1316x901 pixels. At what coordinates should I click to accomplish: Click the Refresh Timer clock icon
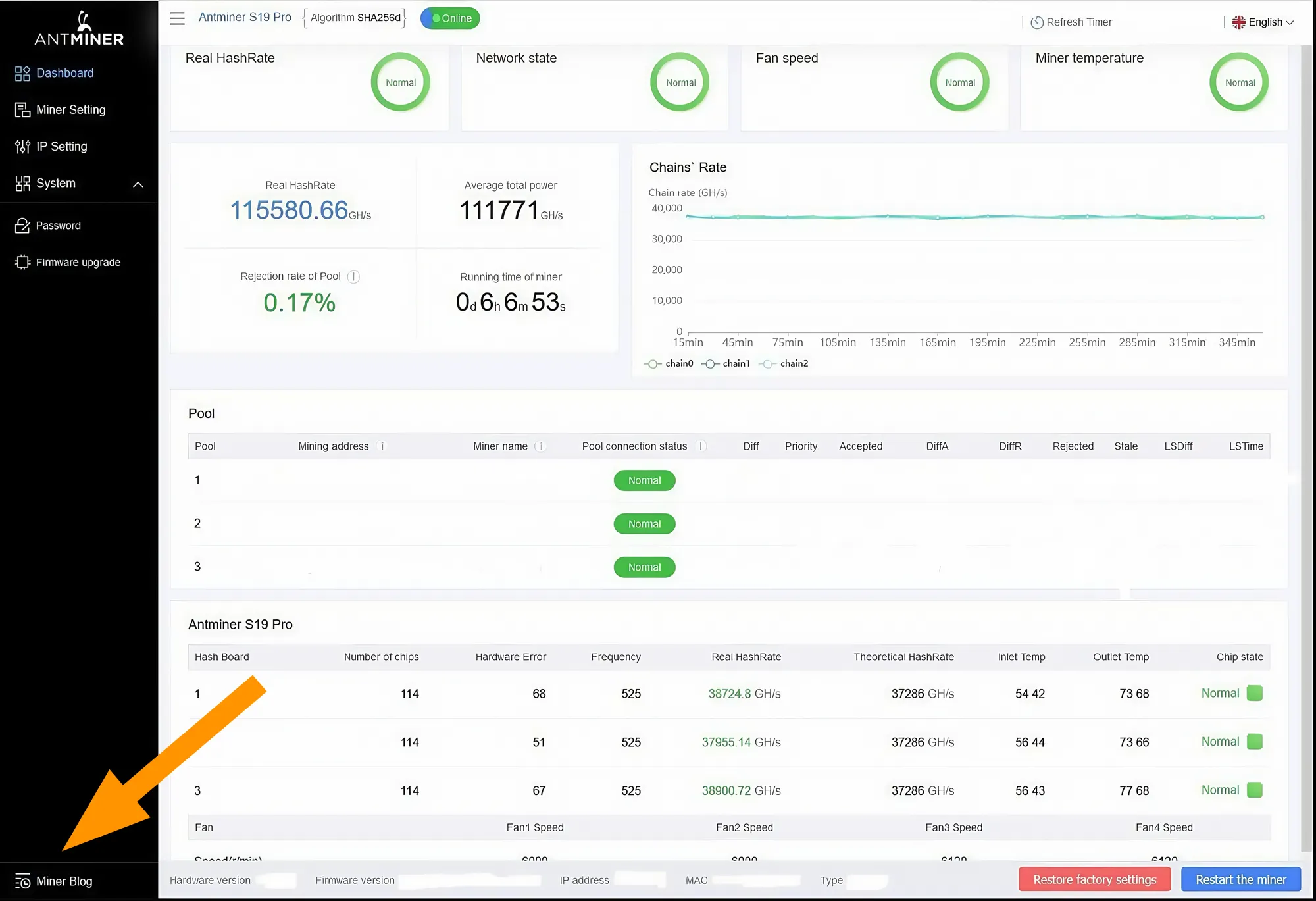1037,22
